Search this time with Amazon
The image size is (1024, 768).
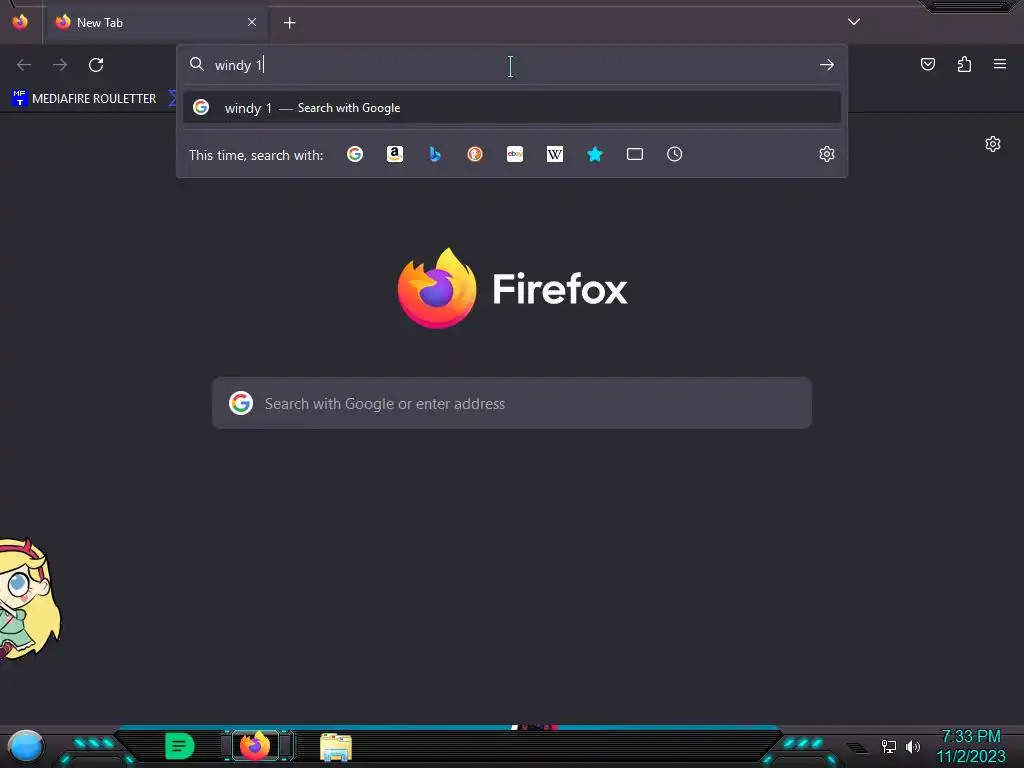pyautogui.click(x=394, y=154)
